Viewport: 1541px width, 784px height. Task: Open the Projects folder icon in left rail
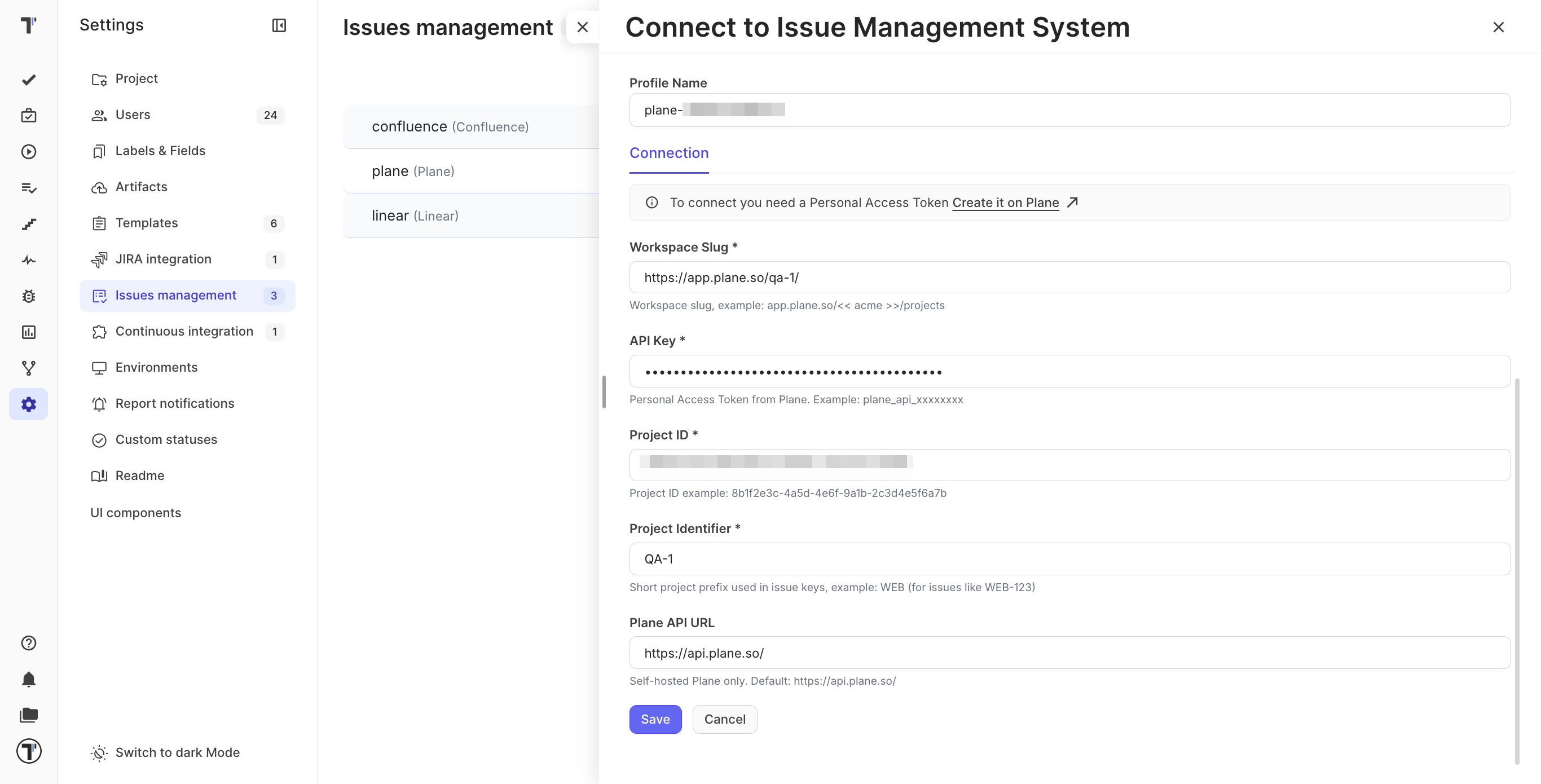coord(28,715)
